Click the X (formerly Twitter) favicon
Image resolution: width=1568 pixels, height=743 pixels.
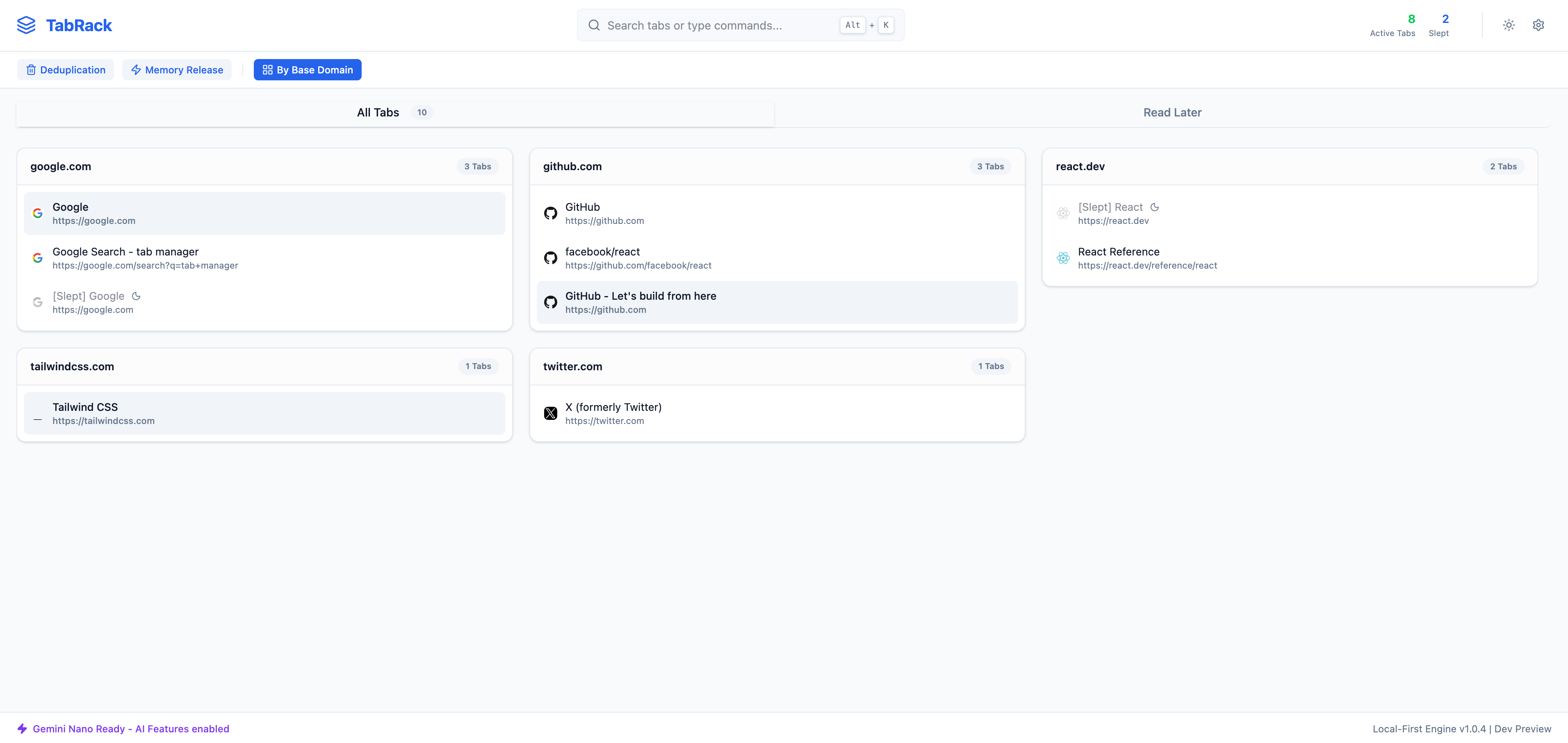point(550,413)
